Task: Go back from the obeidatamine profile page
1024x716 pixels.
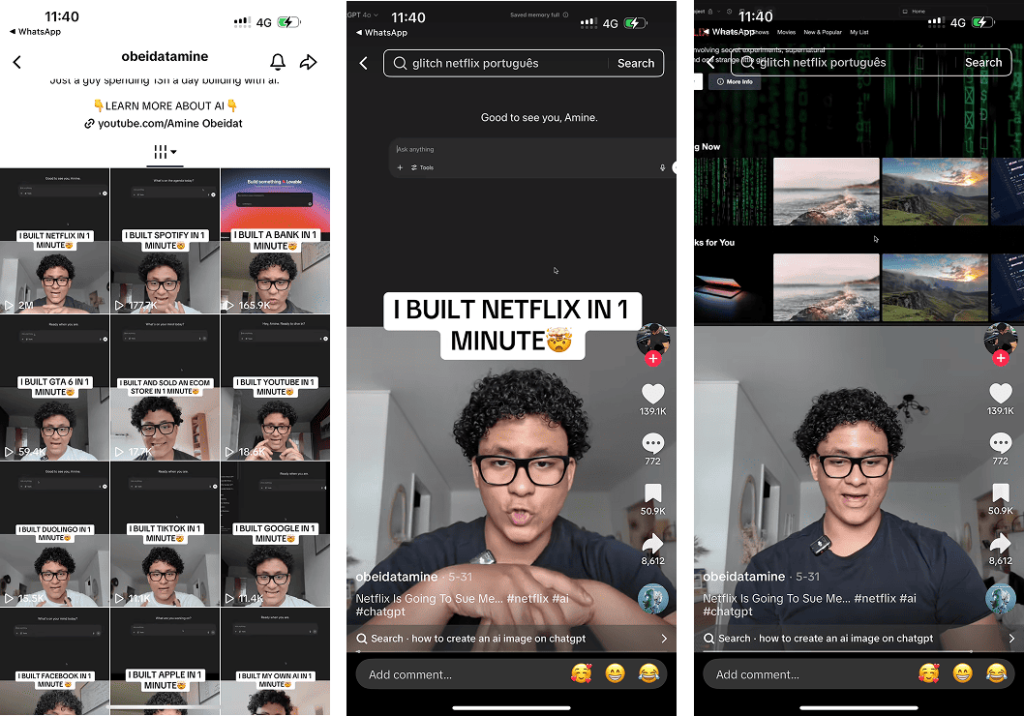Action: [x=17, y=62]
